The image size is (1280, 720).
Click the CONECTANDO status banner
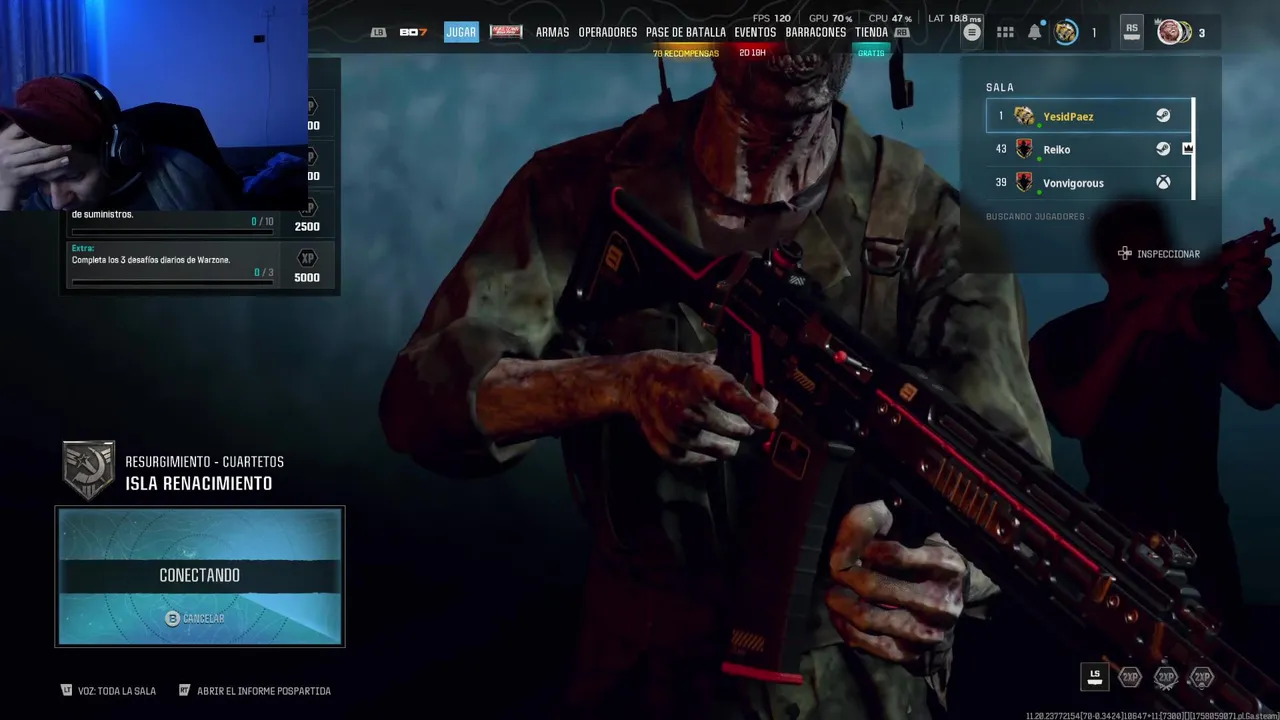(x=200, y=575)
